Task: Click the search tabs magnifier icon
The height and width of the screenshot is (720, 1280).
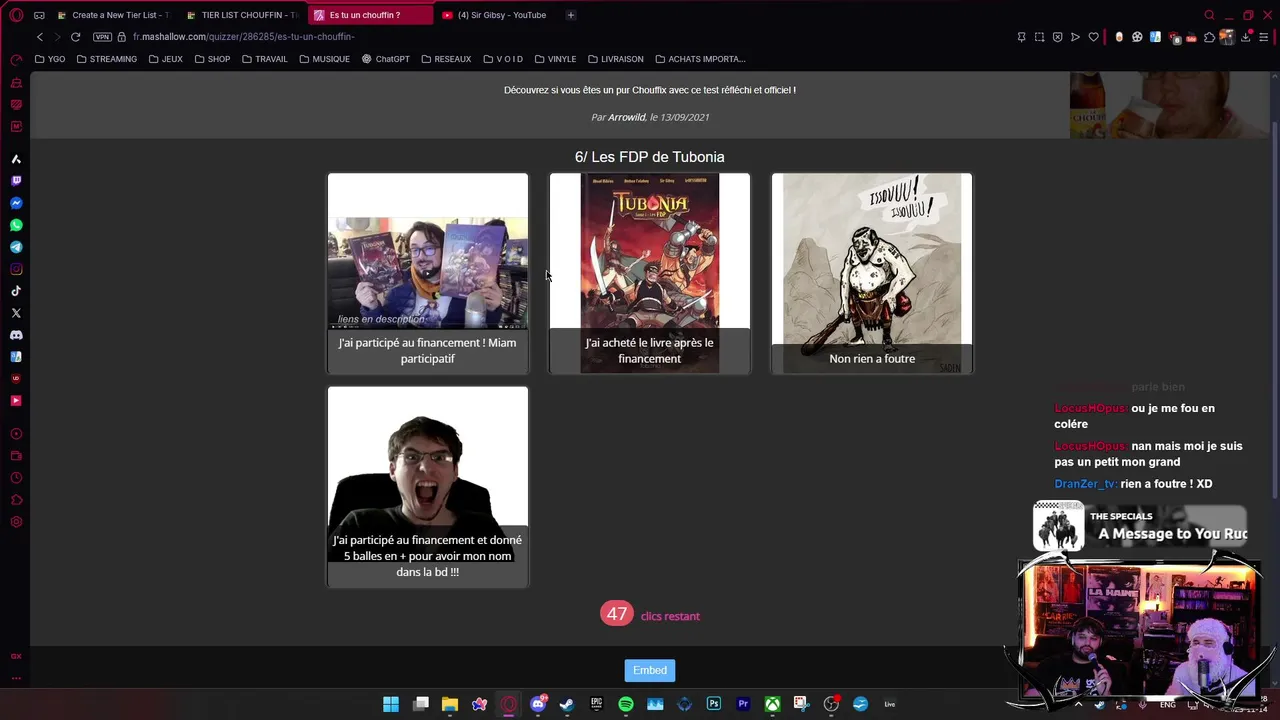Action: coord(1209,15)
